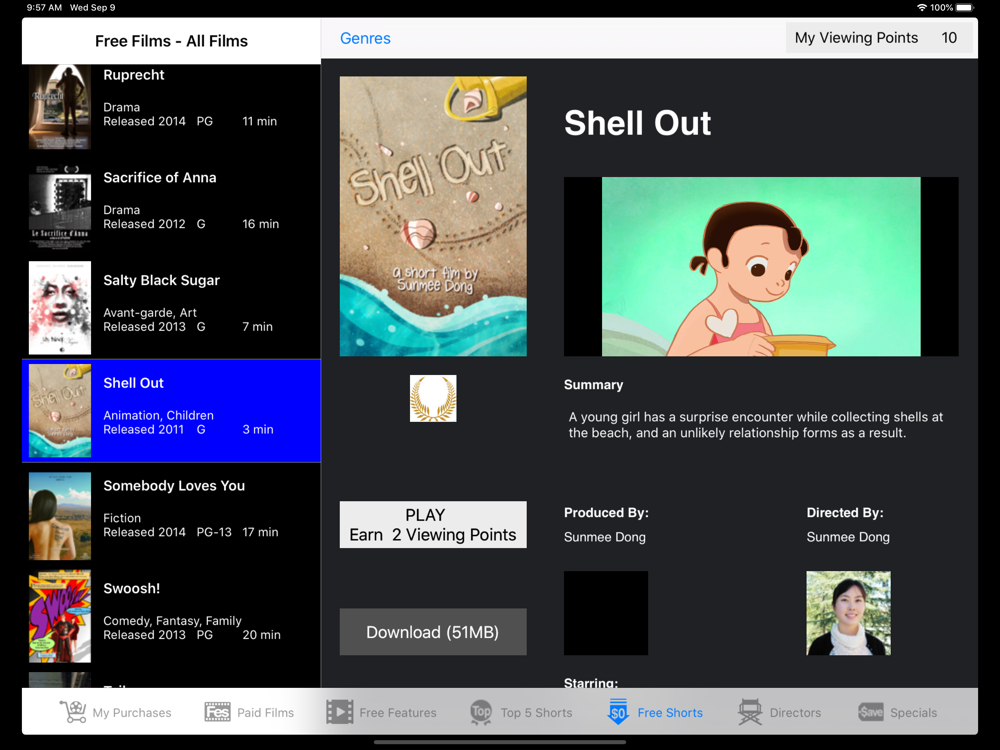Tap the film summary paragraph

(756, 425)
